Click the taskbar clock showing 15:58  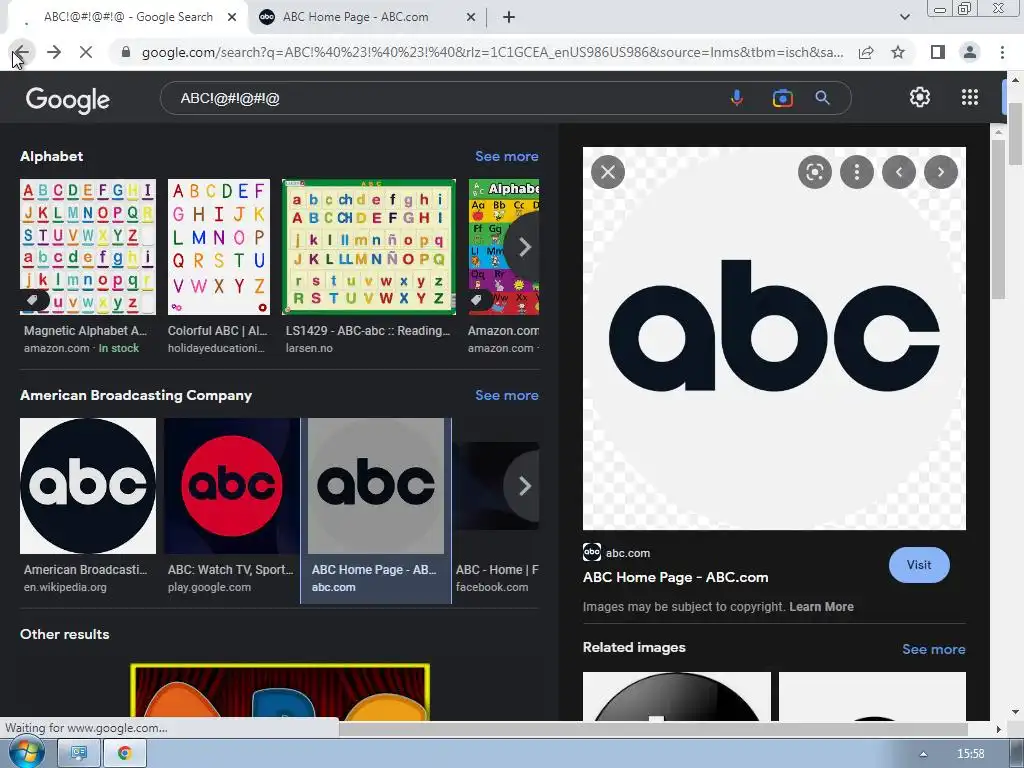[x=970, y=753]
